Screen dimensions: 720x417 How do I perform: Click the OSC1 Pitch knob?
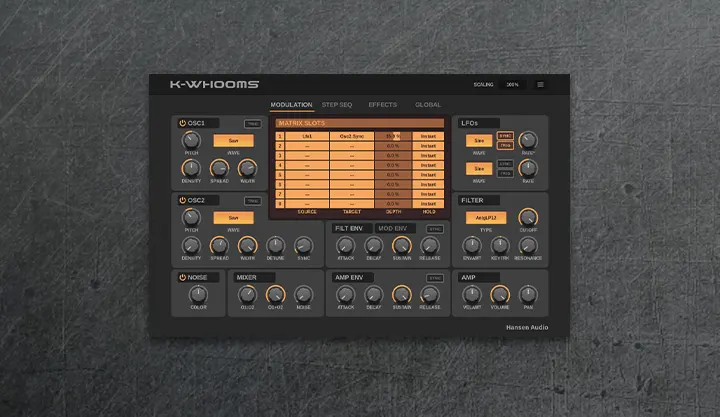pos(191,143)
